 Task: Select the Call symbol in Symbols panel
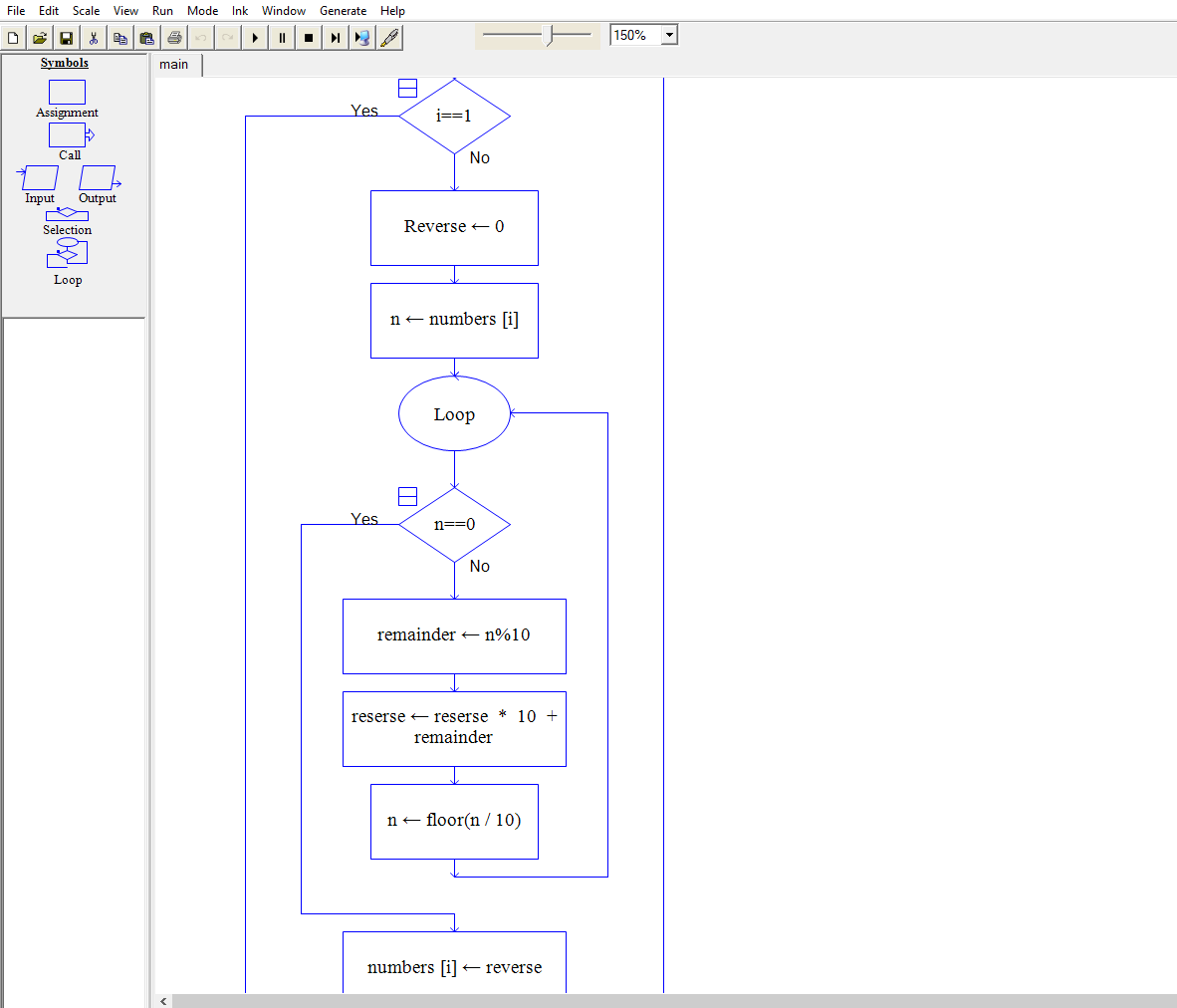coord(67,134)
